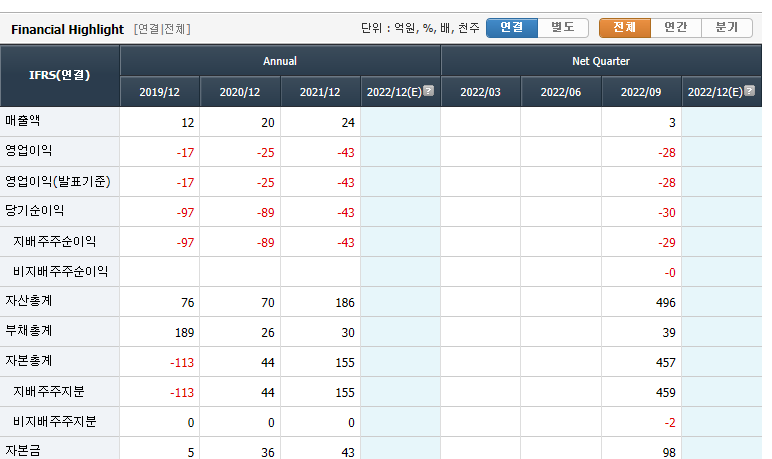Click 매출액 value 3 for 2022/09

pos(672,123)
